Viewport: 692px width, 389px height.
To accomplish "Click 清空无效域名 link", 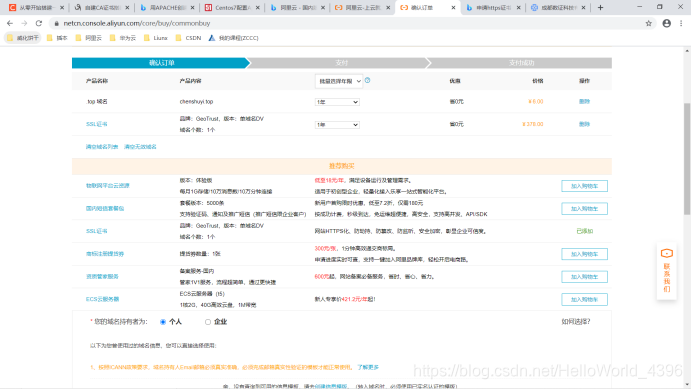I will (140, 147).
